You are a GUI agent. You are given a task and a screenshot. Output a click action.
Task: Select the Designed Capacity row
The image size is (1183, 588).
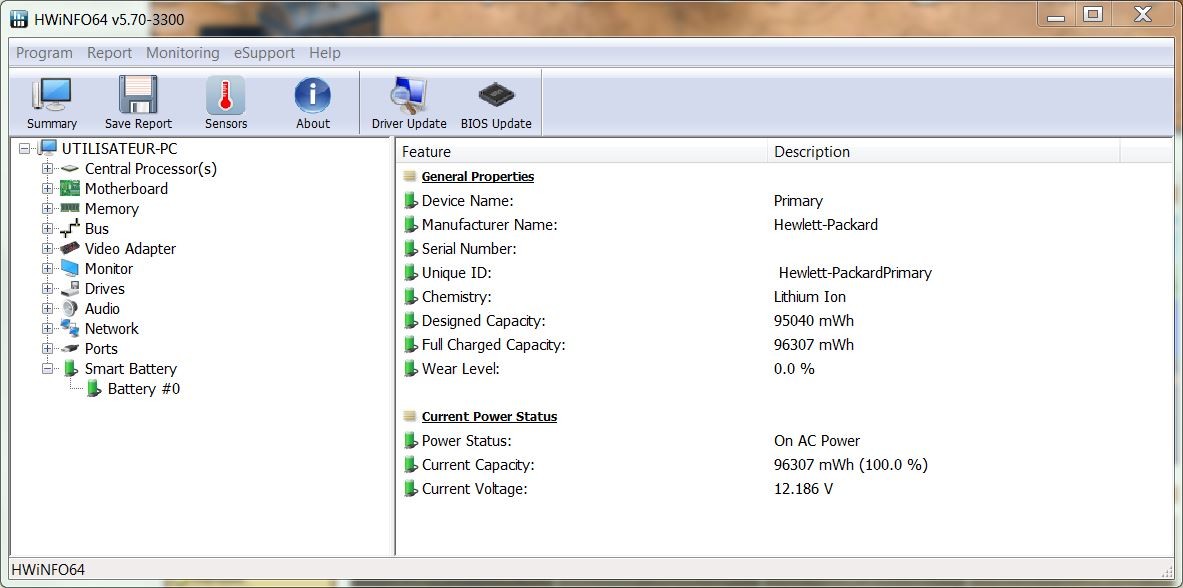(783, 321)
